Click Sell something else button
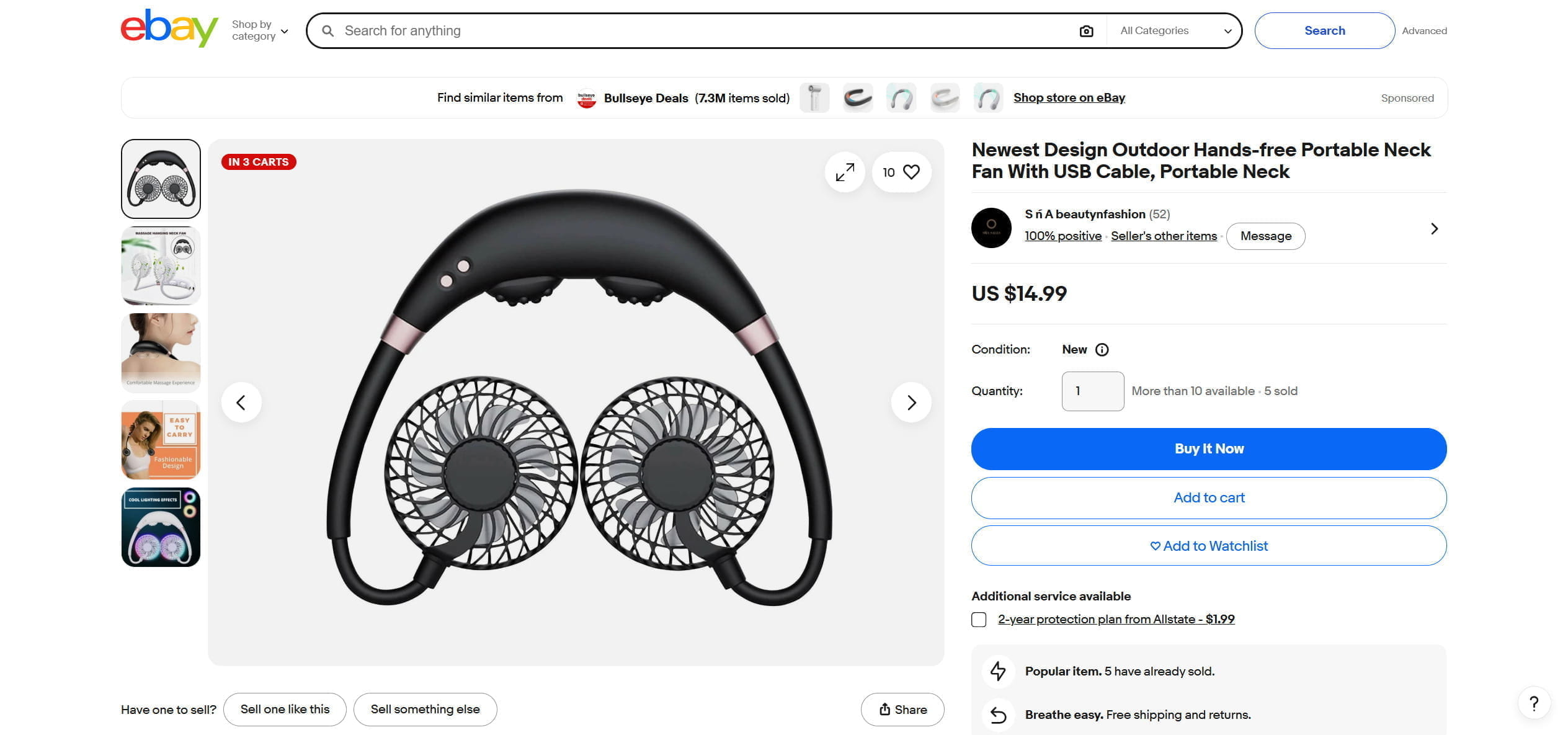This screenshot has height=735, width=1568. 425,709
